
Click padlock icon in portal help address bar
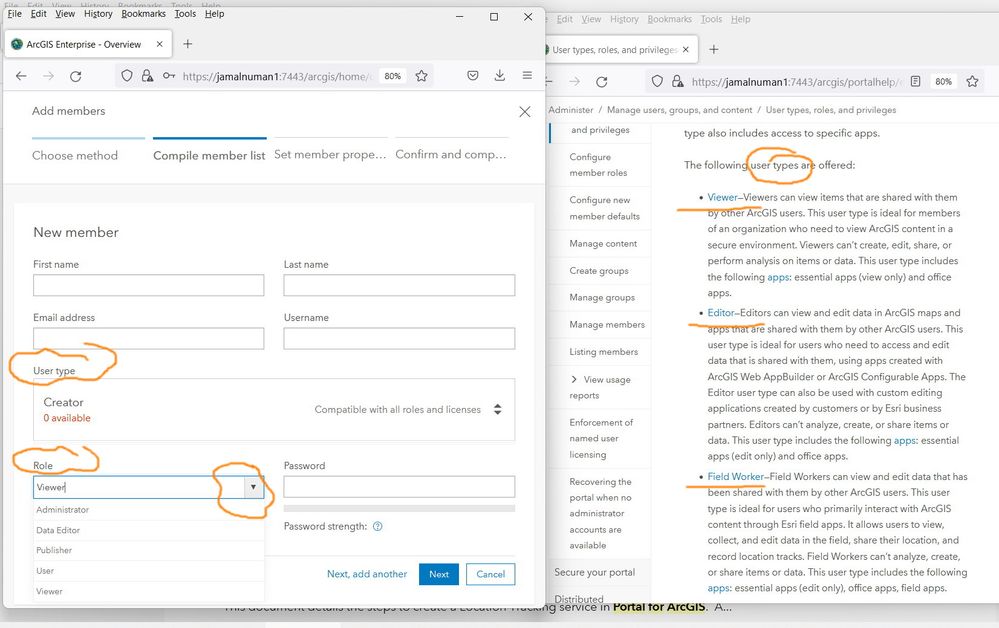click(x=677, y=82)
